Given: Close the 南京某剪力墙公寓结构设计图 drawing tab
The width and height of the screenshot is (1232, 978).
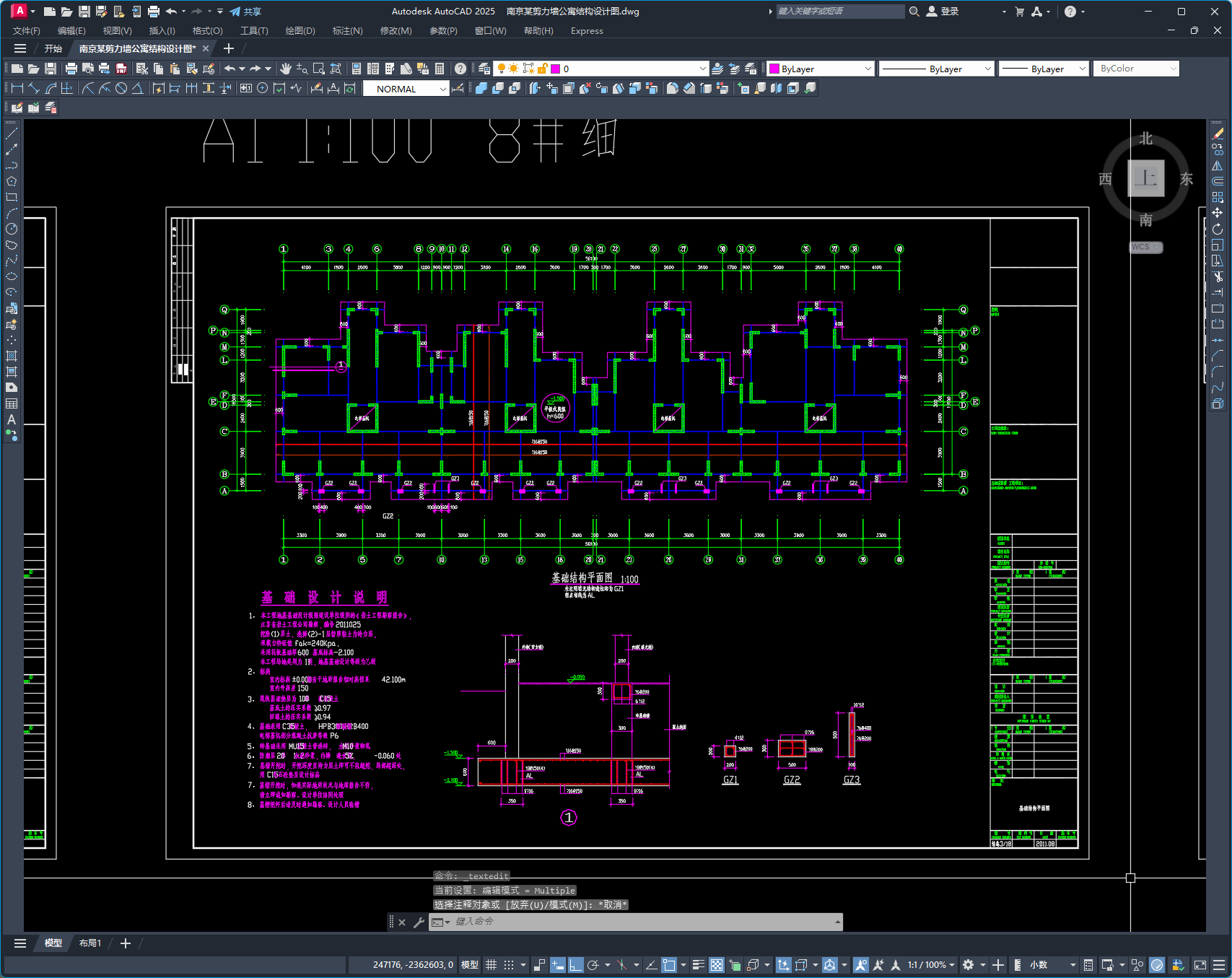Looking at the screenshot, I should click(206, 48).
